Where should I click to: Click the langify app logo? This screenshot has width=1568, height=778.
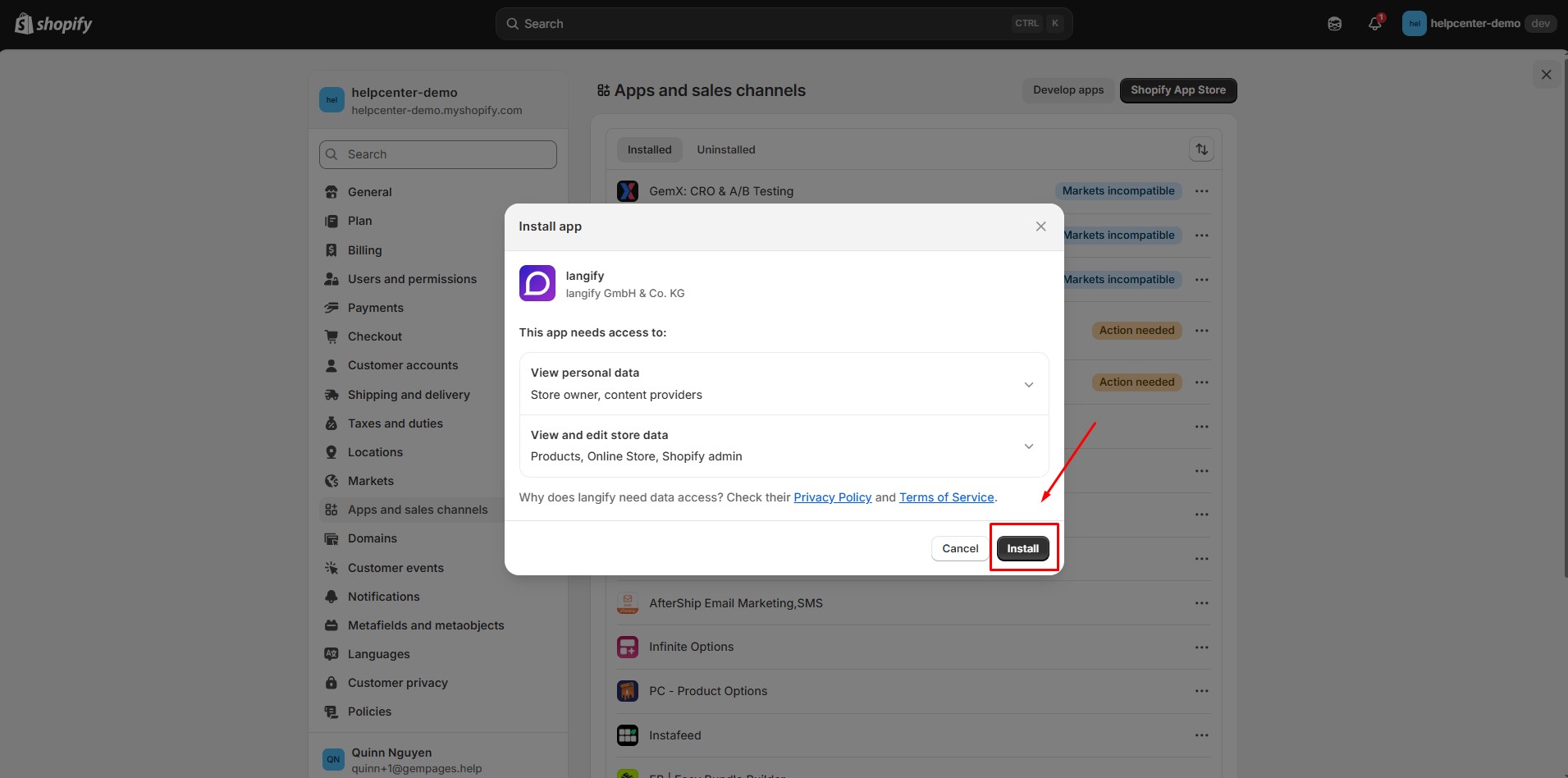coord(537,283)
